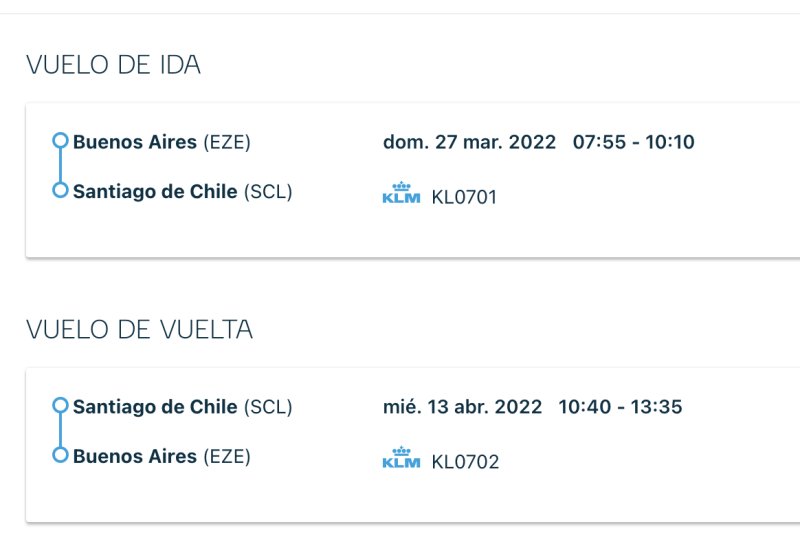800x553 pixels.
Task: Select flight number KL0702
Action: tap(465, 462)
